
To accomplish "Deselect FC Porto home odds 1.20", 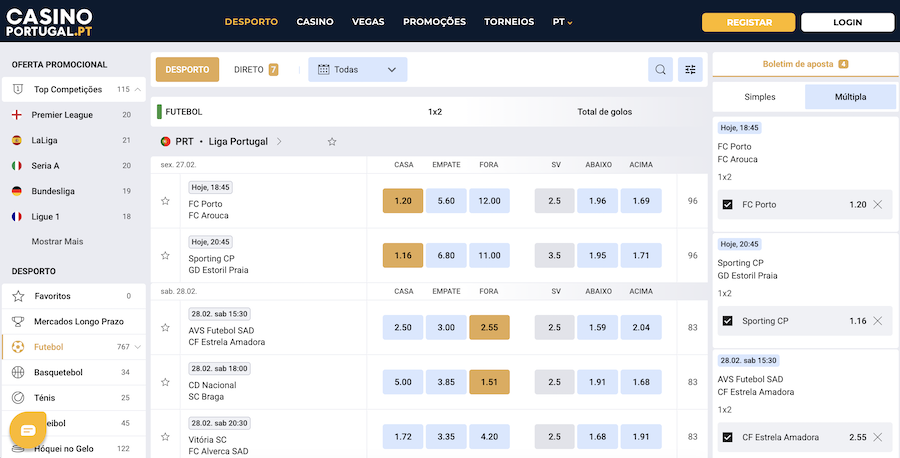I will (403, 201).
